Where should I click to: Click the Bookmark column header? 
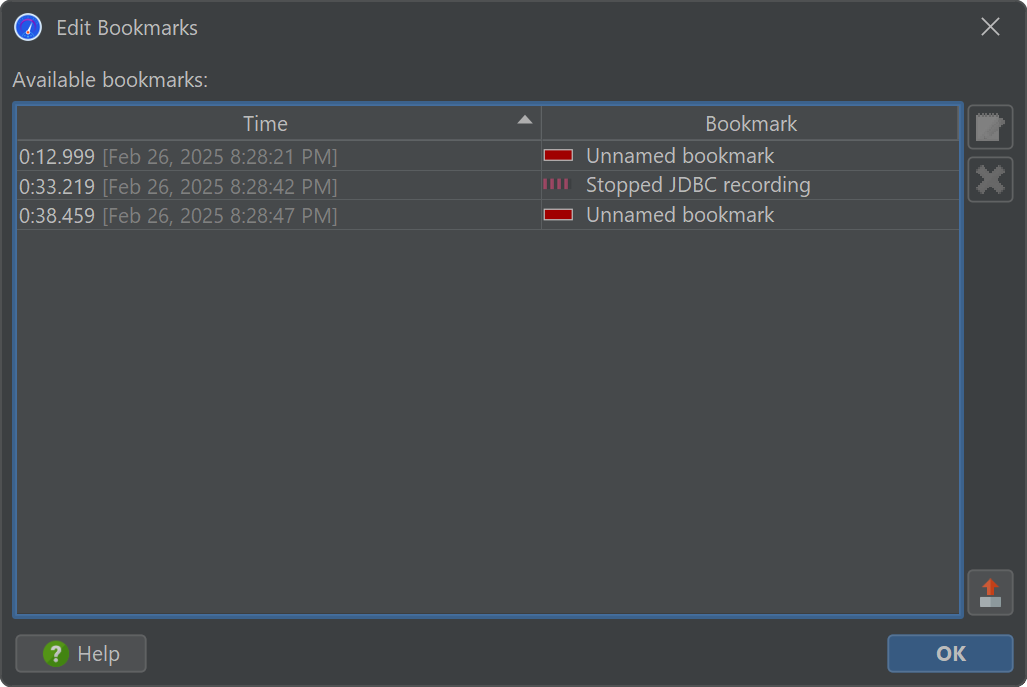pos(751,124)
